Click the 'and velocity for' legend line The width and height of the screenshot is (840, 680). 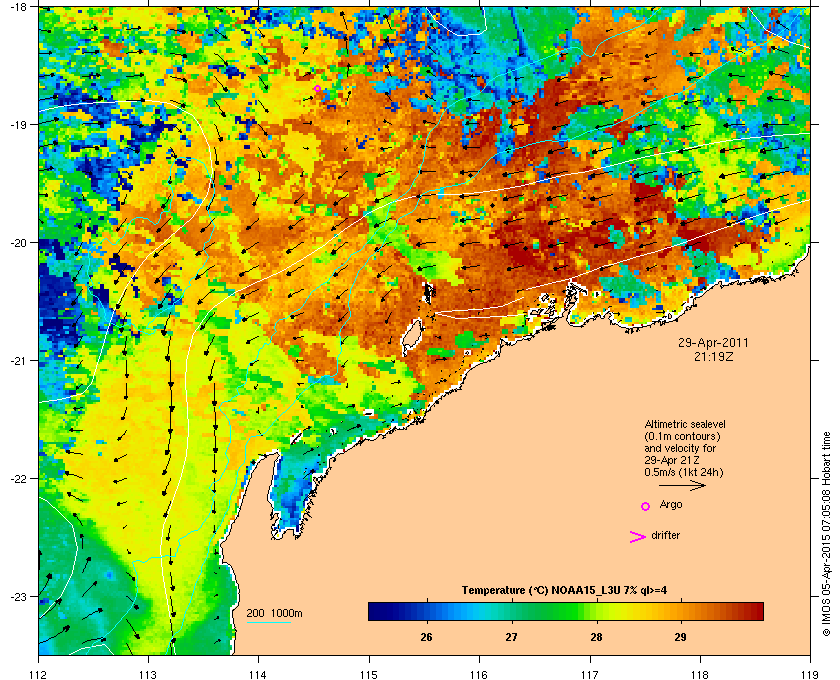680,448
